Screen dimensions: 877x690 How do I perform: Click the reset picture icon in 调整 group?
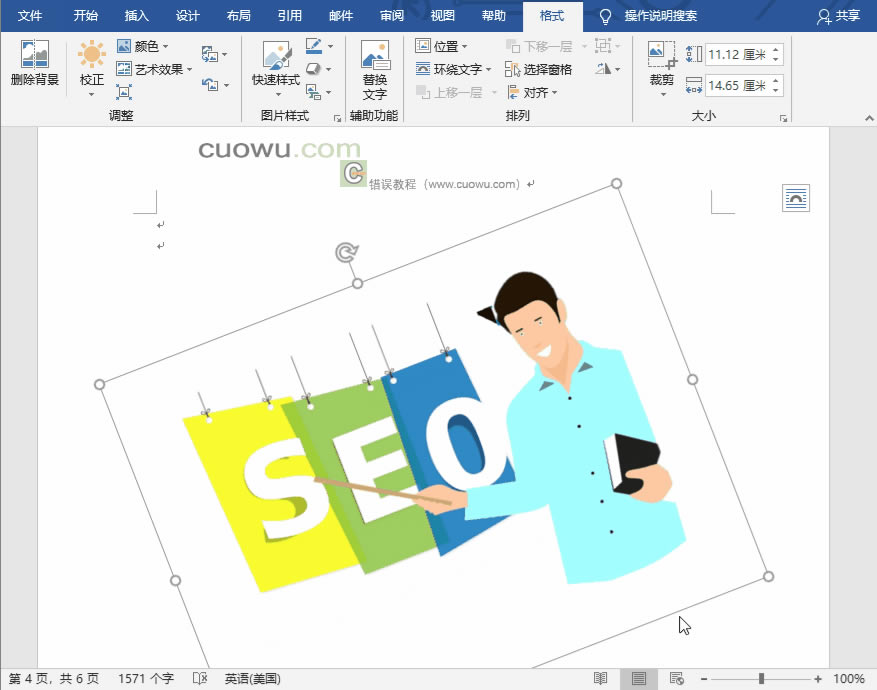(x=210, y=85)
